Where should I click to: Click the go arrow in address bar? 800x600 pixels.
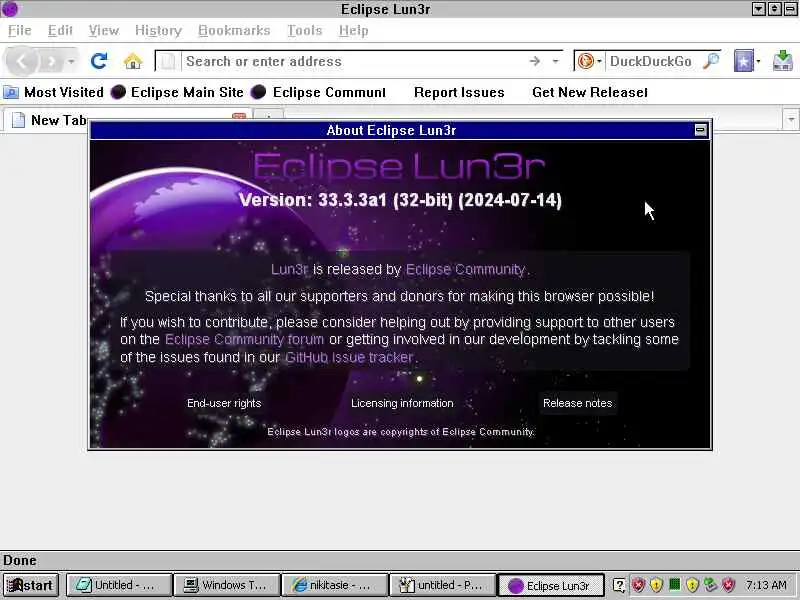coord(534,62)
